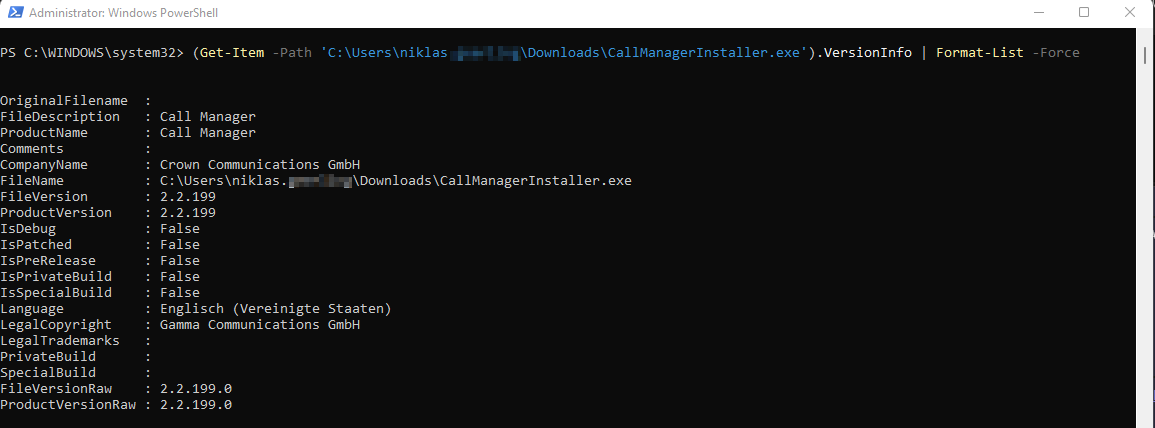Minimize the PowerShell window

(1031, 13)
